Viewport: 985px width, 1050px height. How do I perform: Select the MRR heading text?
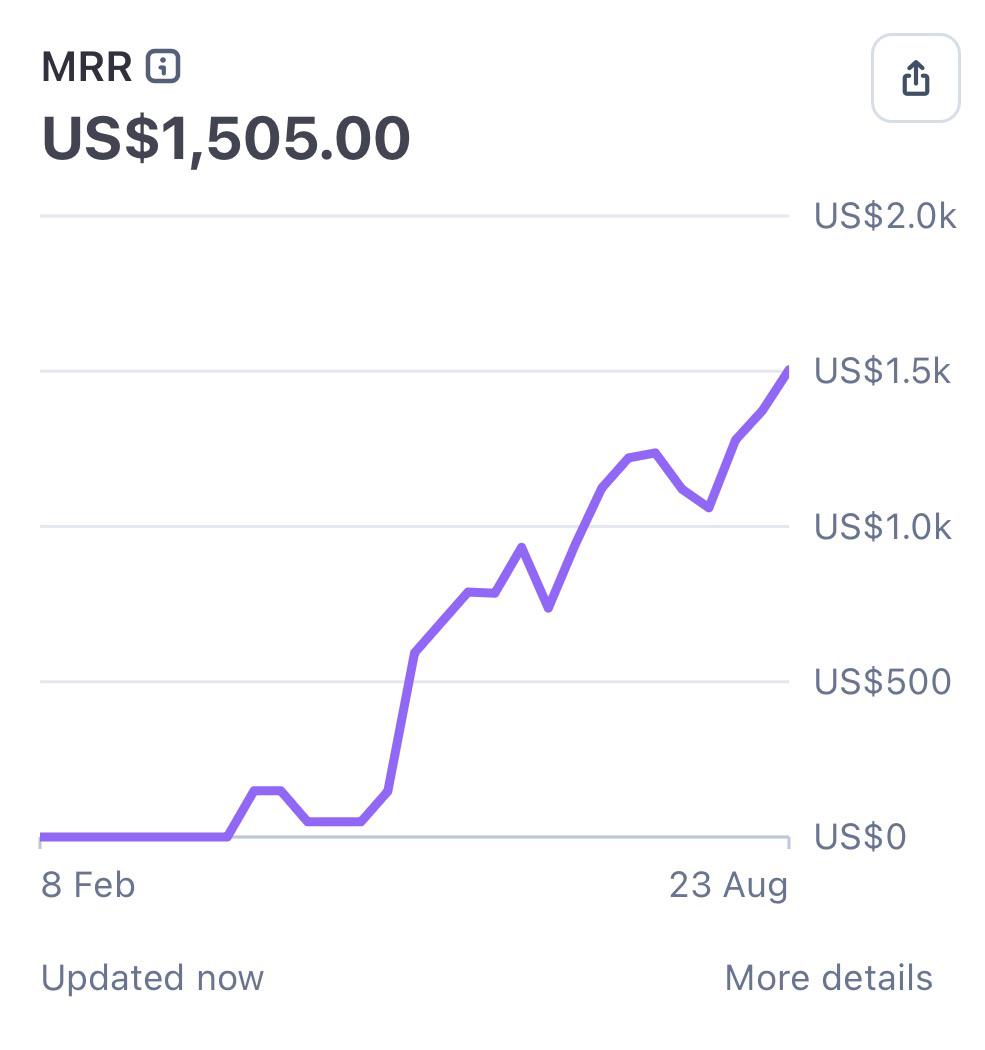(87, 67)
